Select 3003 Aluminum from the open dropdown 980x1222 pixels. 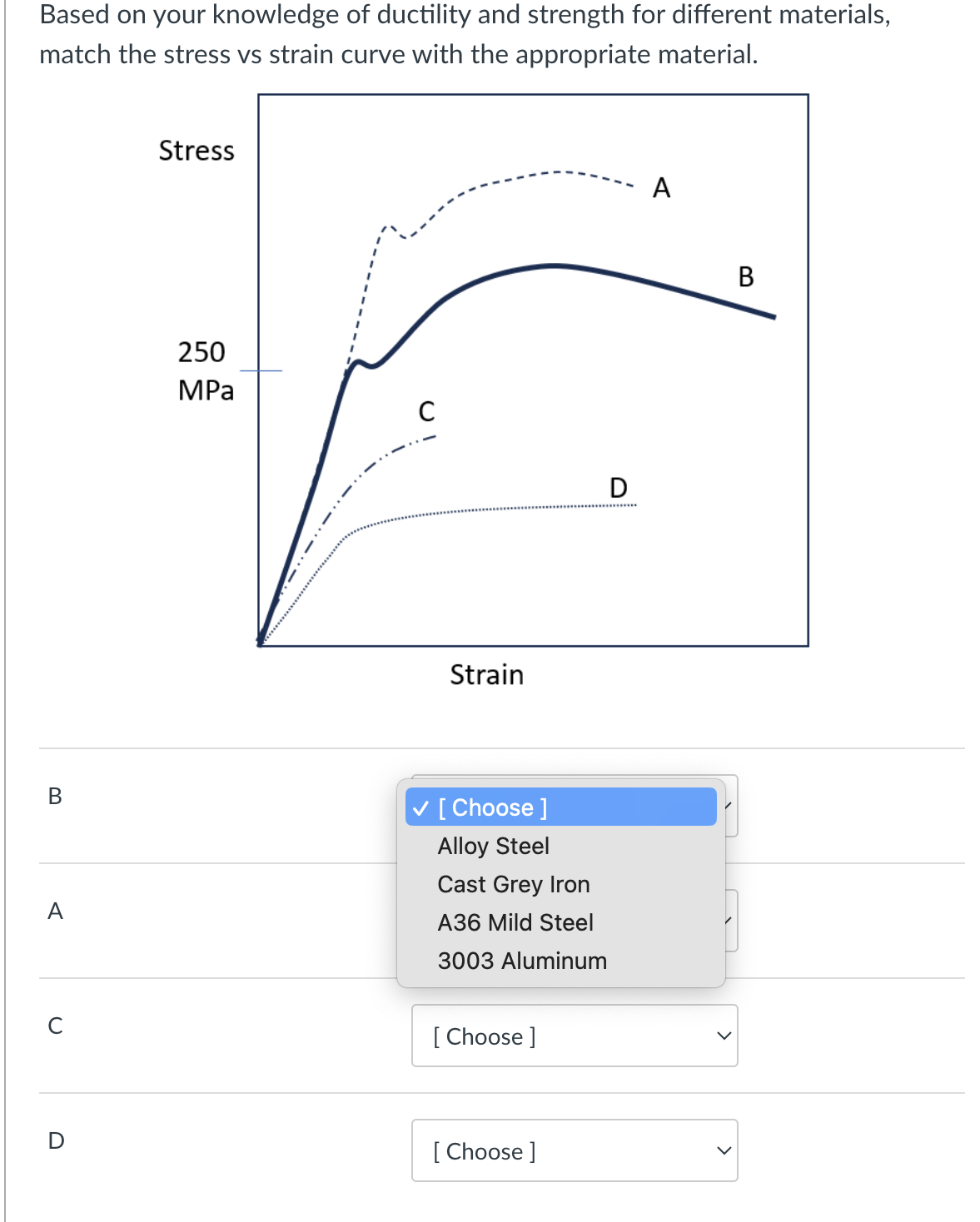521,961
